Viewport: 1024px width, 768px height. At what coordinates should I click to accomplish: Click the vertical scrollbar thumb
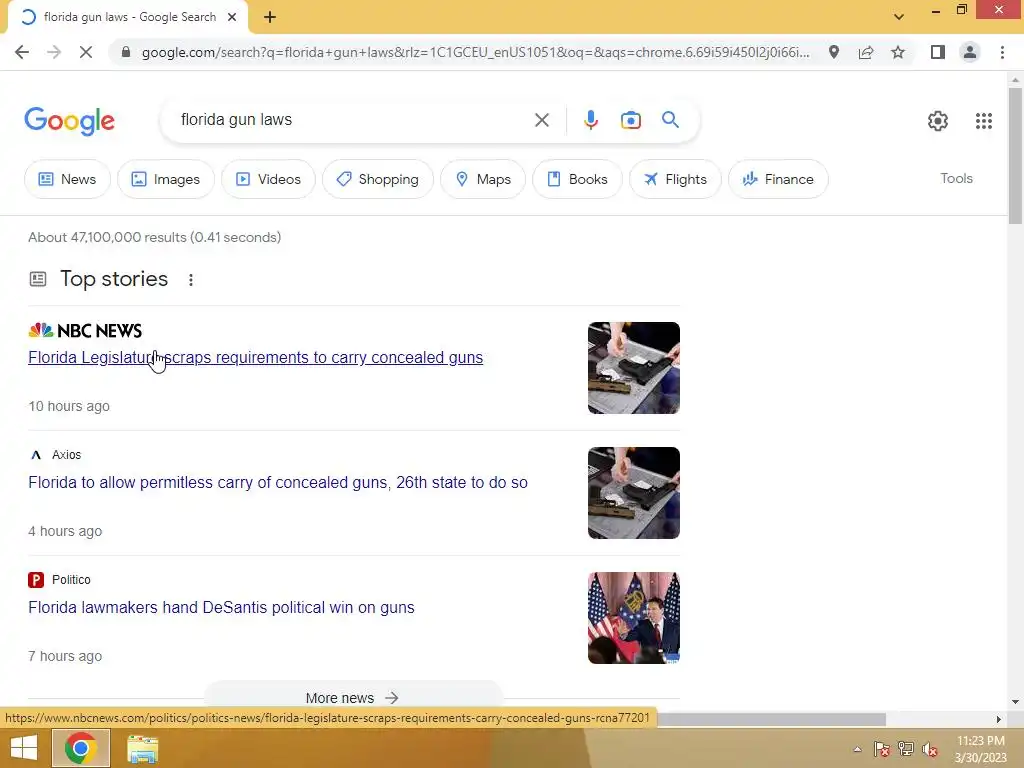point(1015,155)
